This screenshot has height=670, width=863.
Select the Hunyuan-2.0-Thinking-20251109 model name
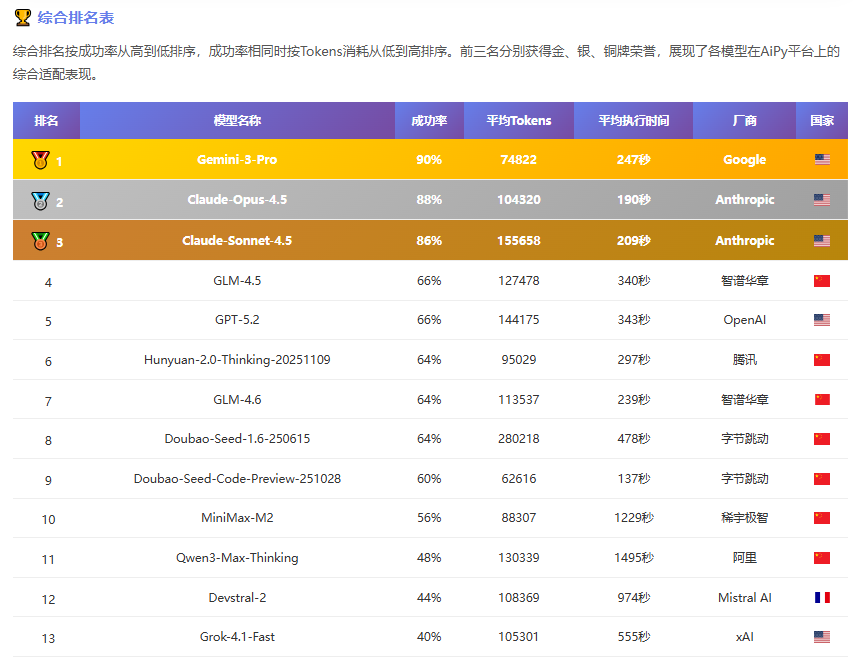[x=237, y=360]
